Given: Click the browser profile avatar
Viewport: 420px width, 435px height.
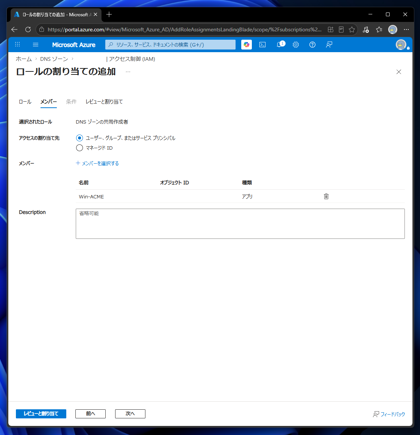Looking at the screenshot, I should point(393,30).
